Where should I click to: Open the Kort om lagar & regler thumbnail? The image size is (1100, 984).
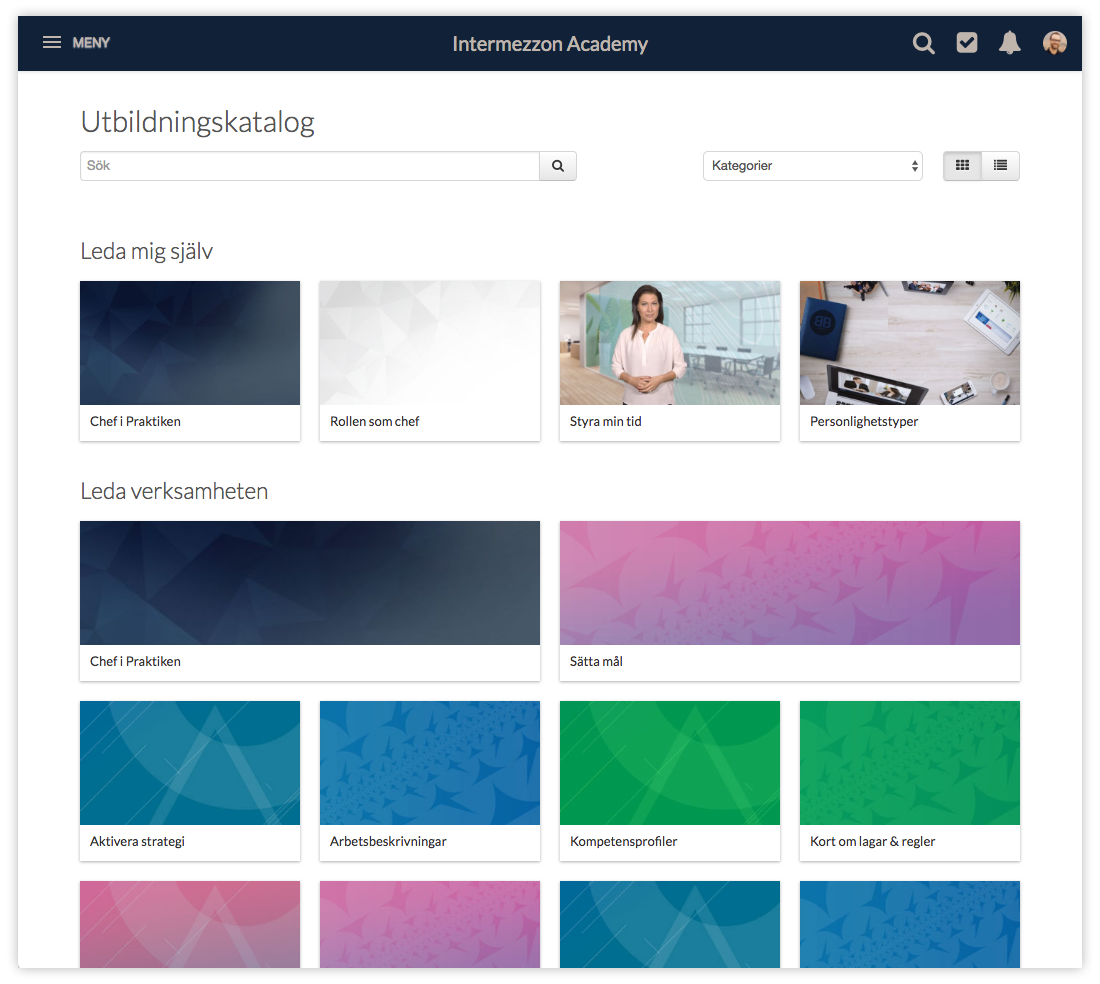click(x=910, y=763)
